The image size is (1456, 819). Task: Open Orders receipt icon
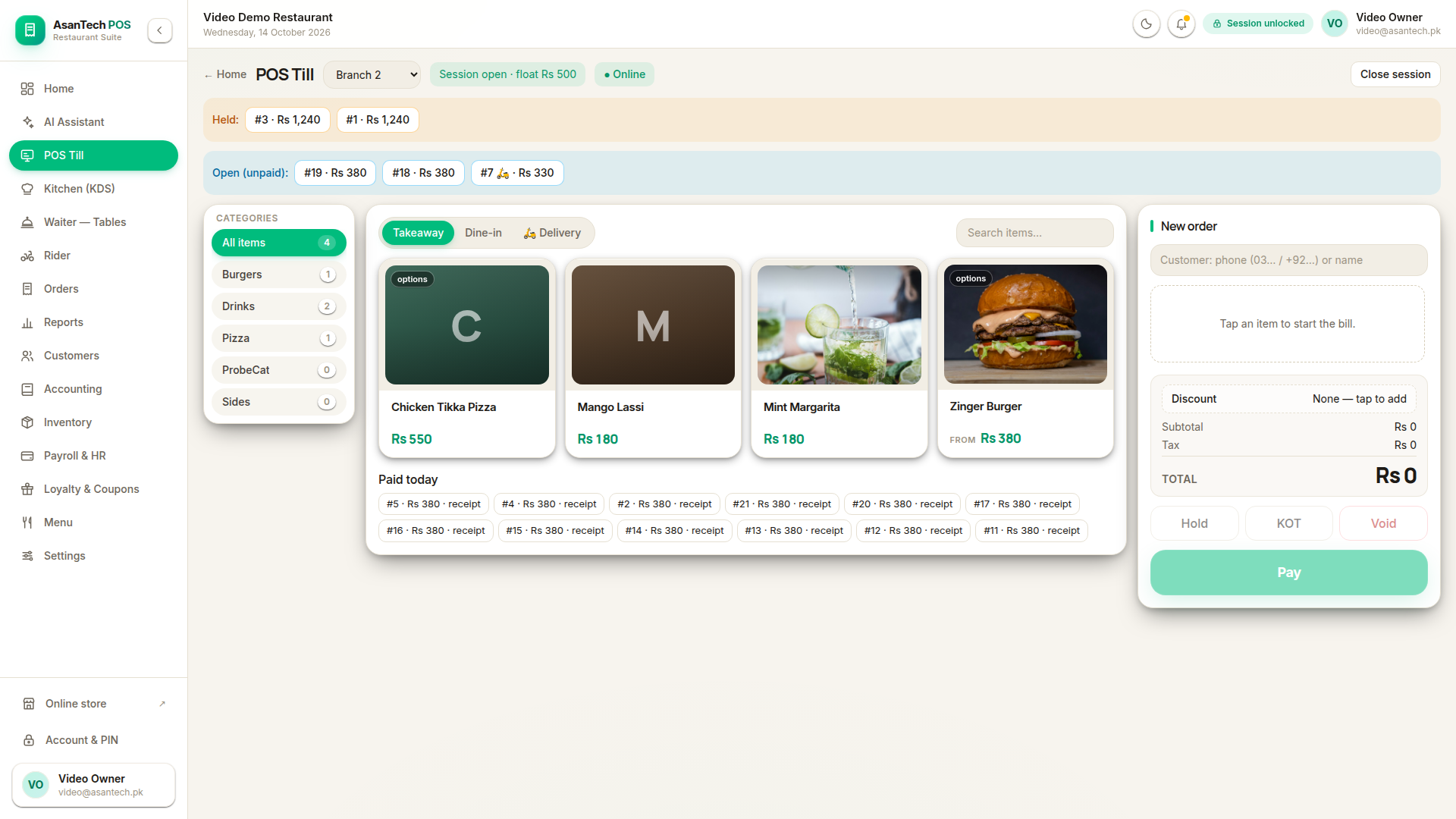[x=27, y=289]
